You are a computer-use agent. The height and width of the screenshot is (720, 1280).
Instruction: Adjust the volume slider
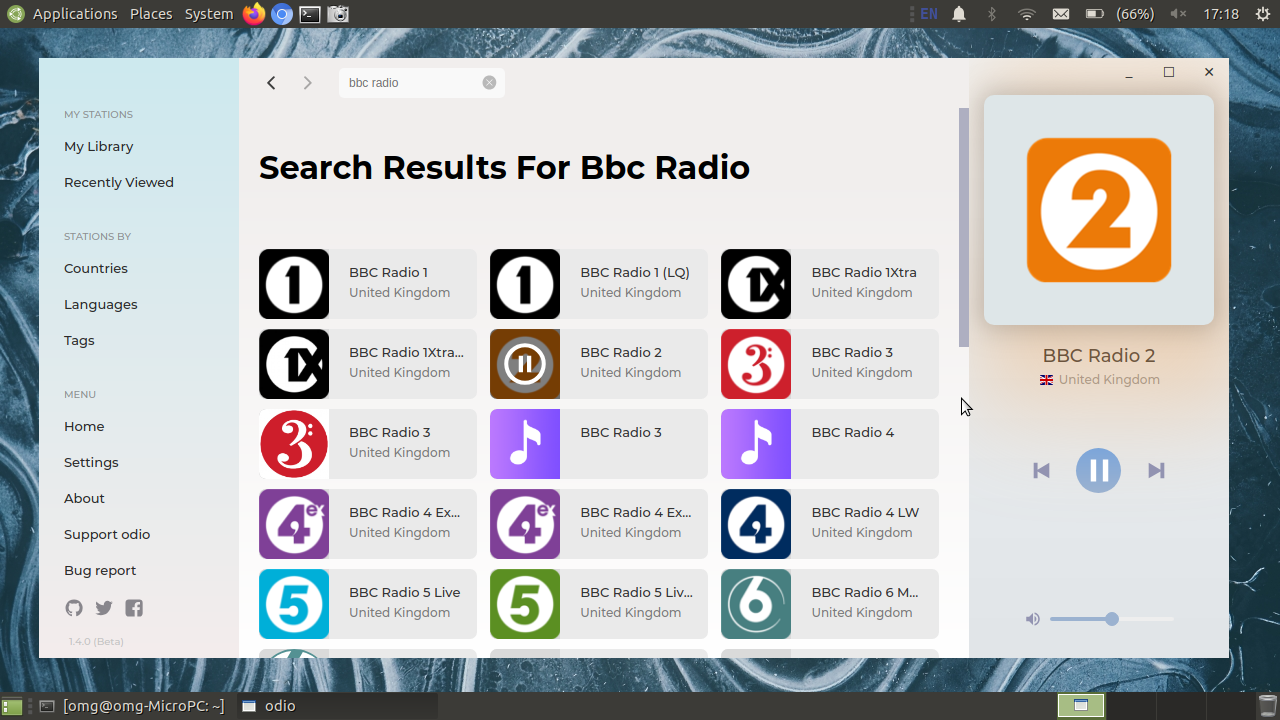coord(1111,619)
